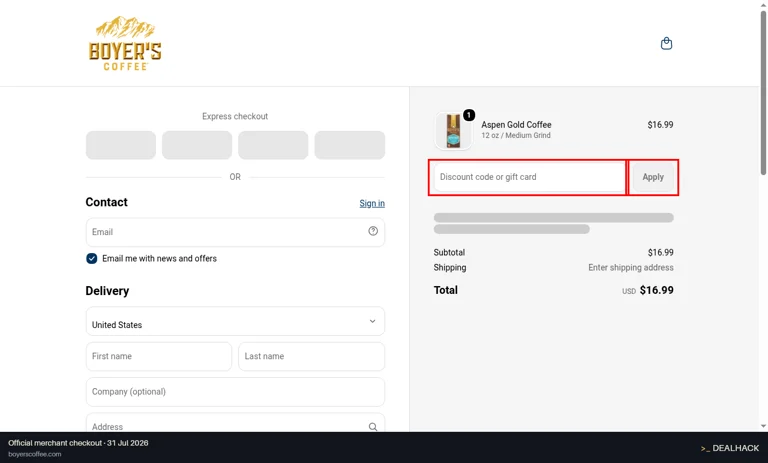Click the Boyer's Coffee logo
This screenshot has width=768, height=463.
pos(125,44)
